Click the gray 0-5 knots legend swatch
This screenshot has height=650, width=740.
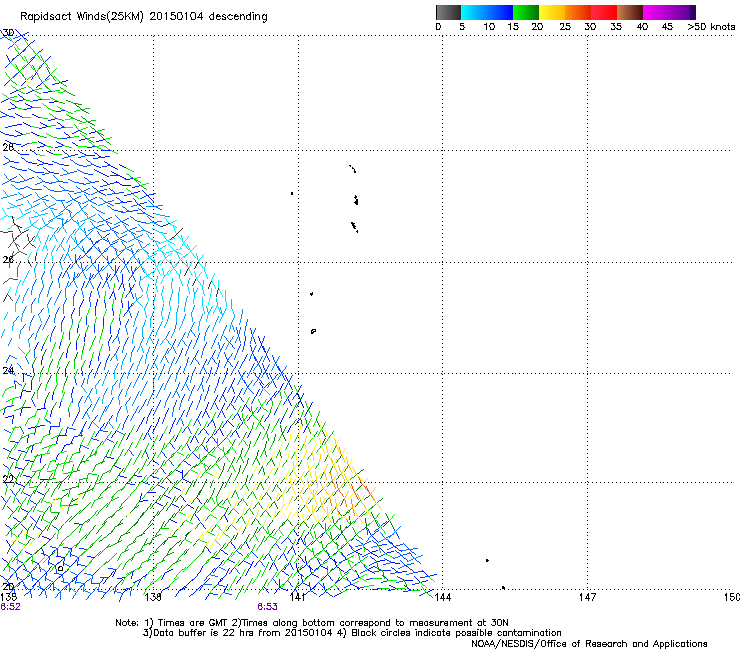[x=448, y=12]
